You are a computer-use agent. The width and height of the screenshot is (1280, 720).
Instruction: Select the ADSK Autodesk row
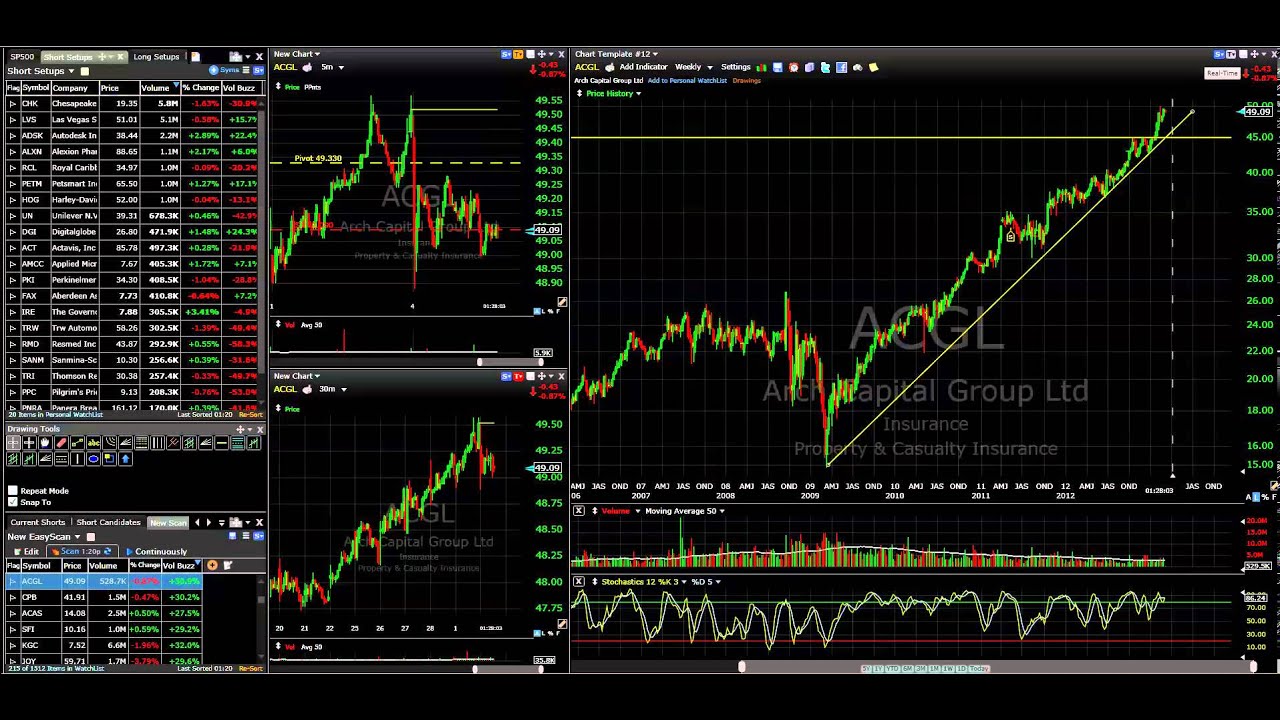click(133, 135)
